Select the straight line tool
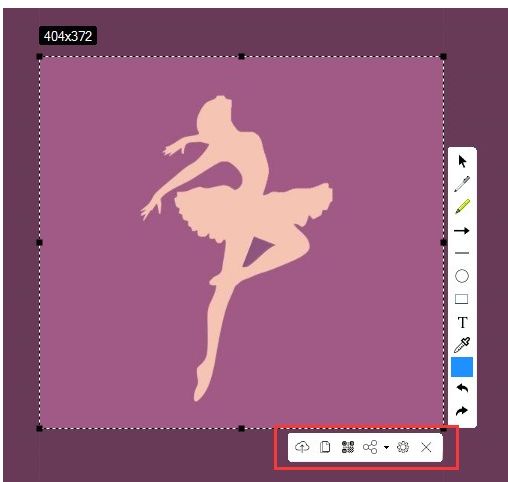 click(x=462, y=253)
